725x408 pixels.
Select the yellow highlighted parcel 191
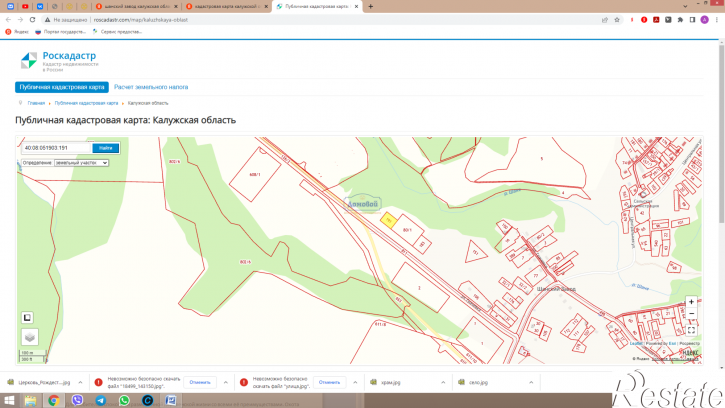389,221
